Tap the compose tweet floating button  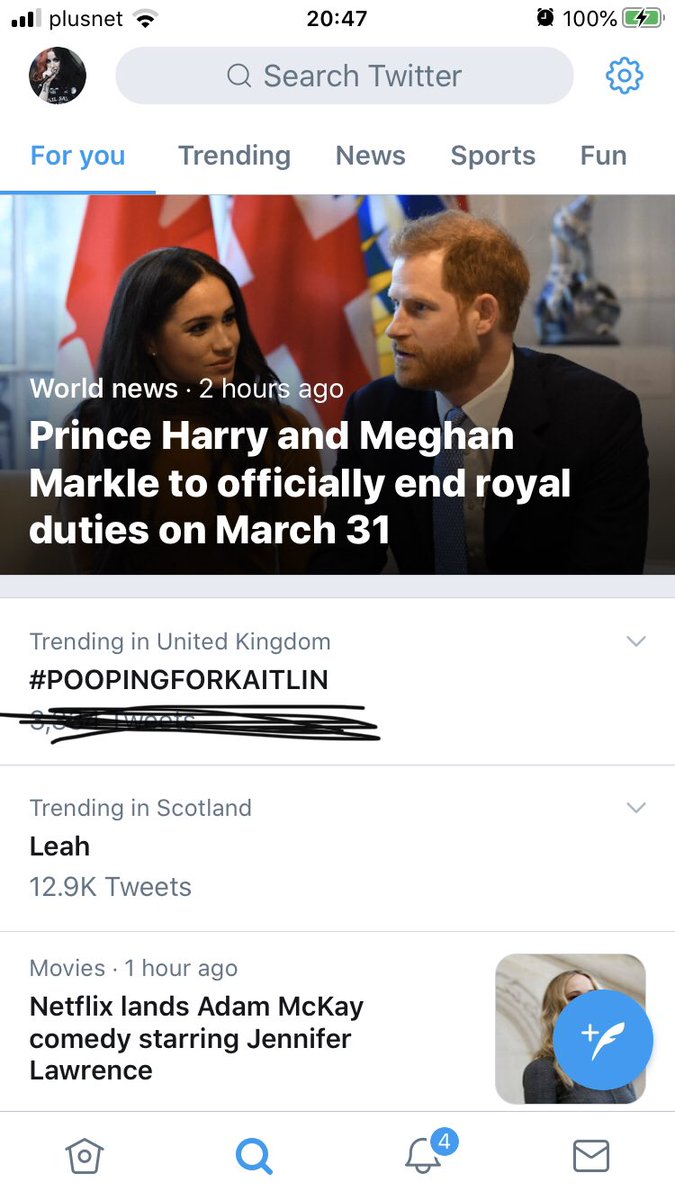(x=603, y=1040)
